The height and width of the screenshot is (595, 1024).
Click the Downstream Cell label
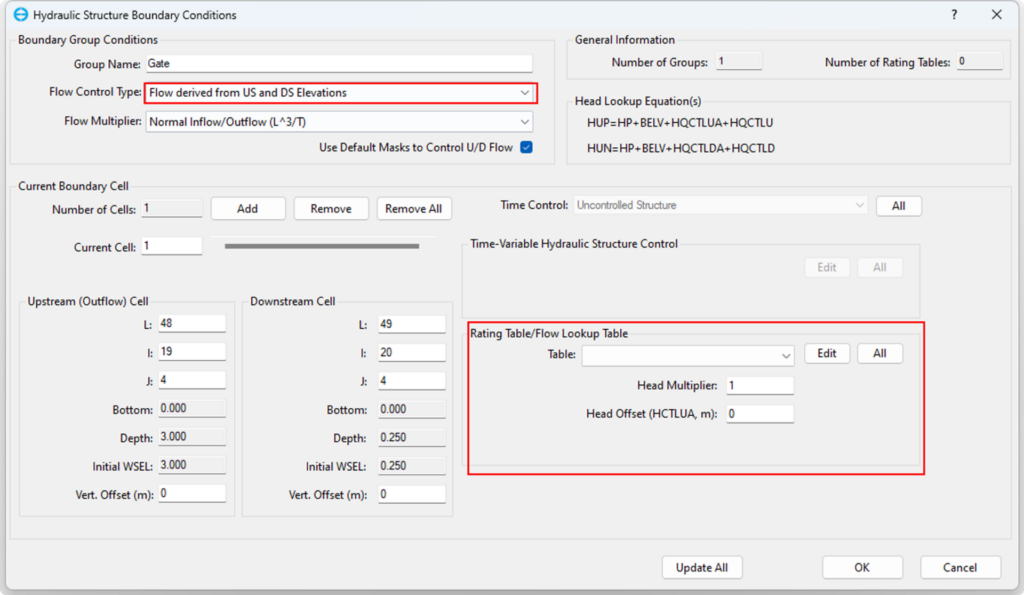[293, 301]
